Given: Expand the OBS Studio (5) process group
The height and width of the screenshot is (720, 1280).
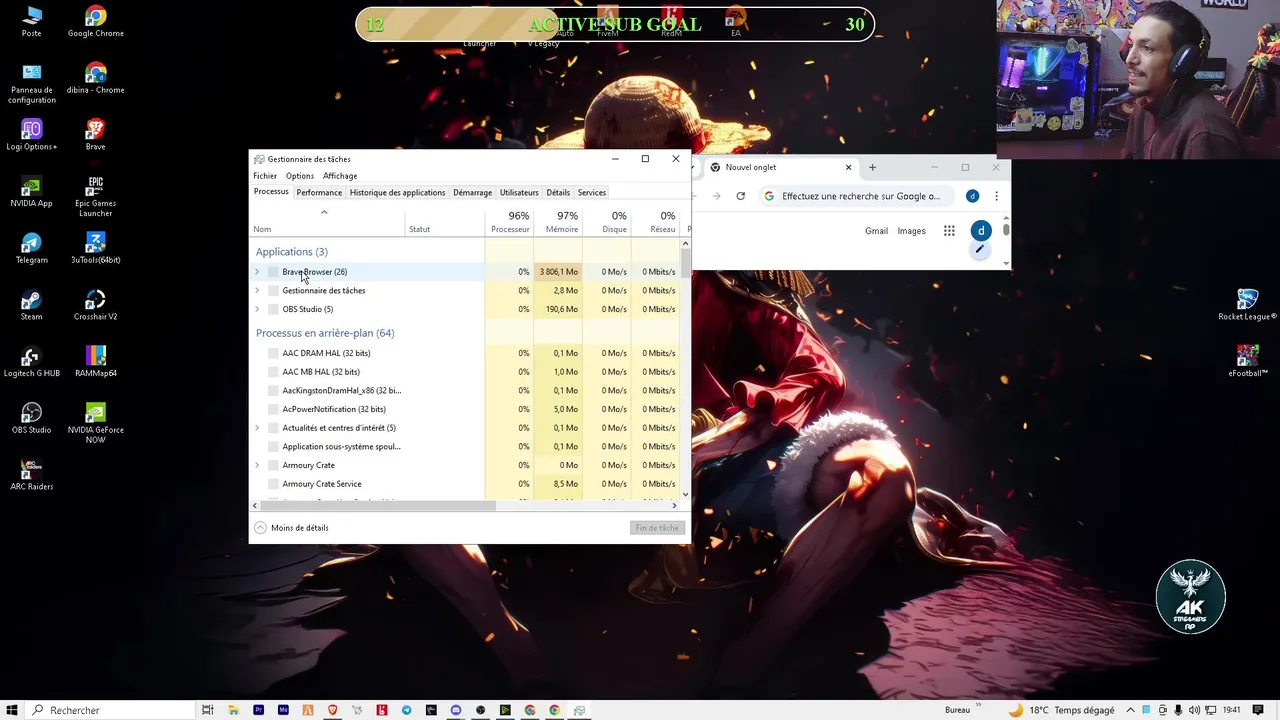Looking at the screenshot, I should pyautogui.click(x=257, y=309).
